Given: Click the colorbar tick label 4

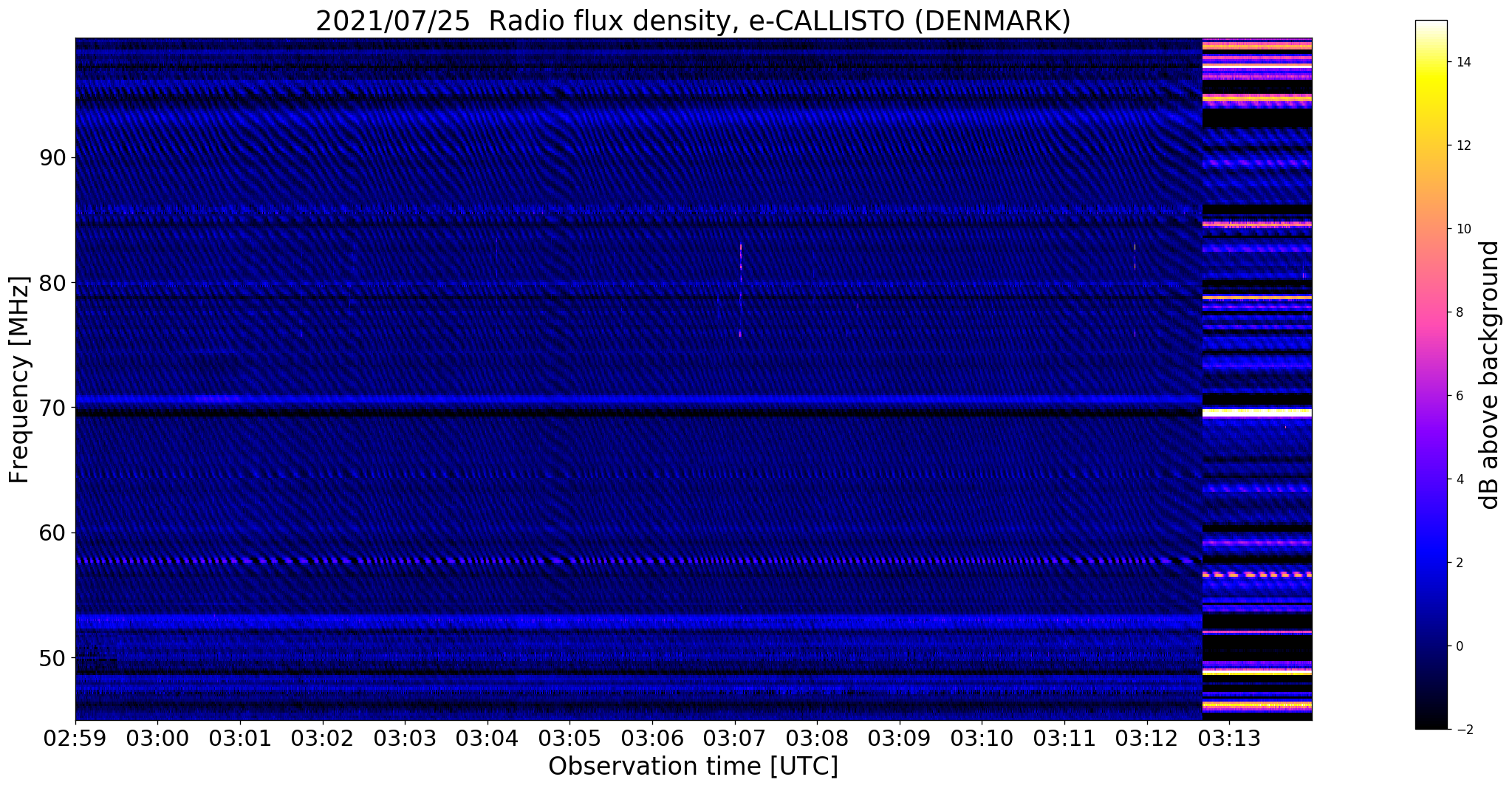Looking at the screenshot, I should (1459, 479).
